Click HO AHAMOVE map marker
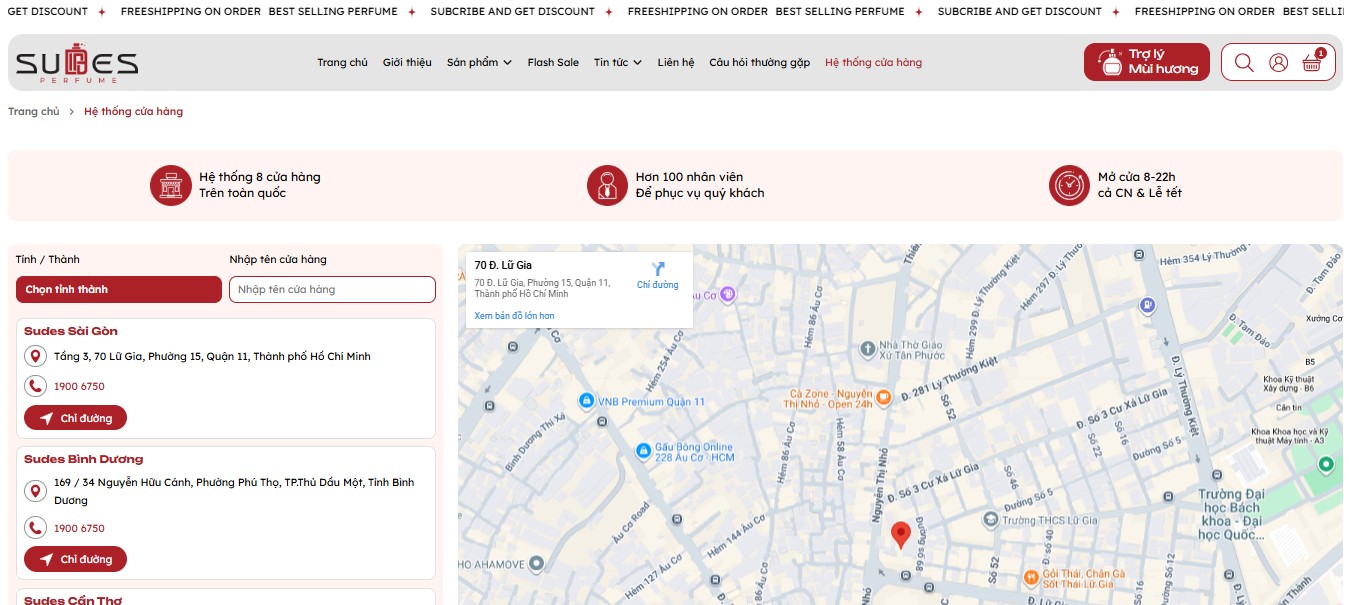Viewport: 1349px width, 605px height. pos(536,564)
